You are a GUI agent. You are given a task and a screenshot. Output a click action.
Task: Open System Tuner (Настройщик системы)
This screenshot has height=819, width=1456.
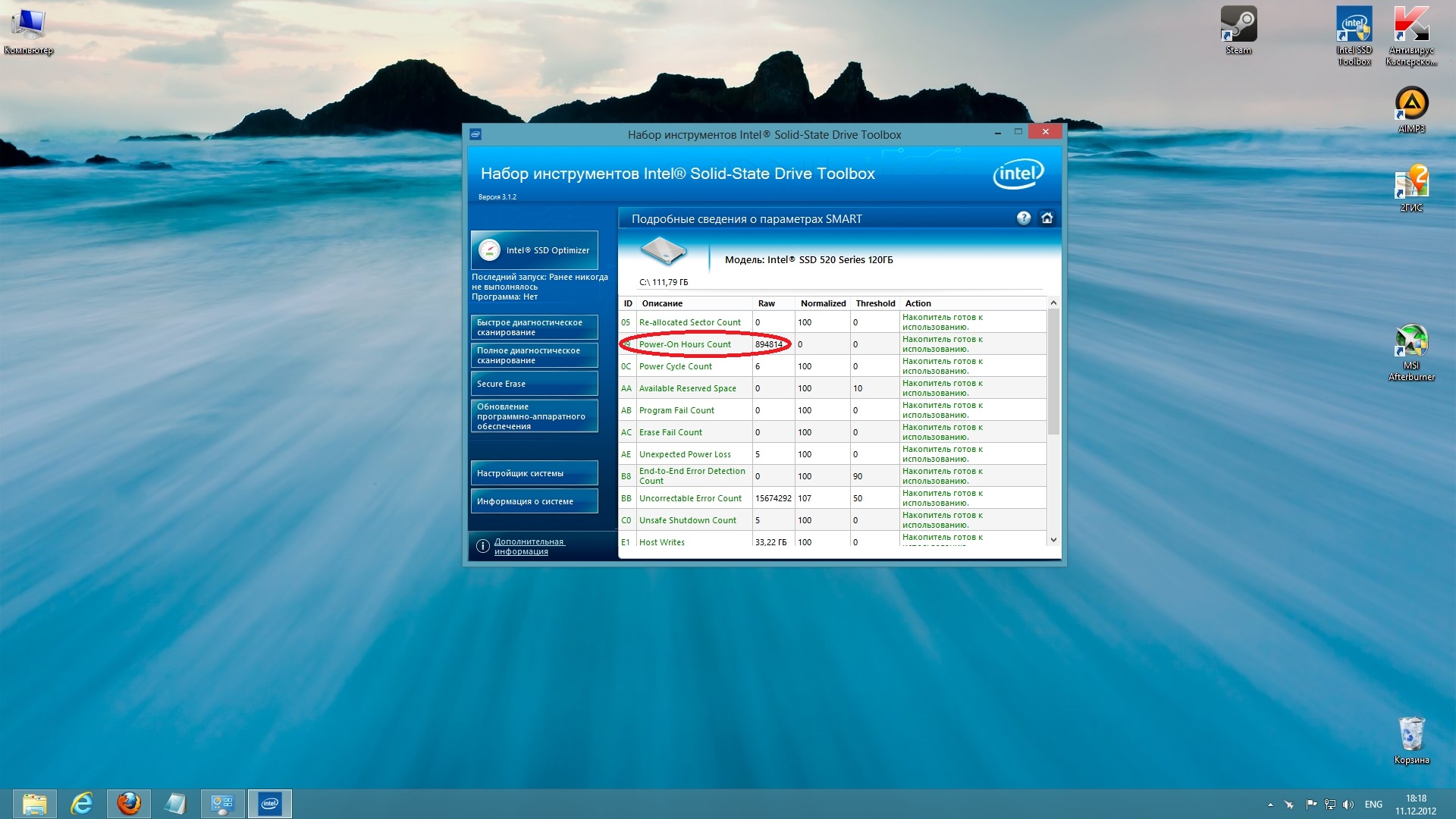(x=534, y=473)
